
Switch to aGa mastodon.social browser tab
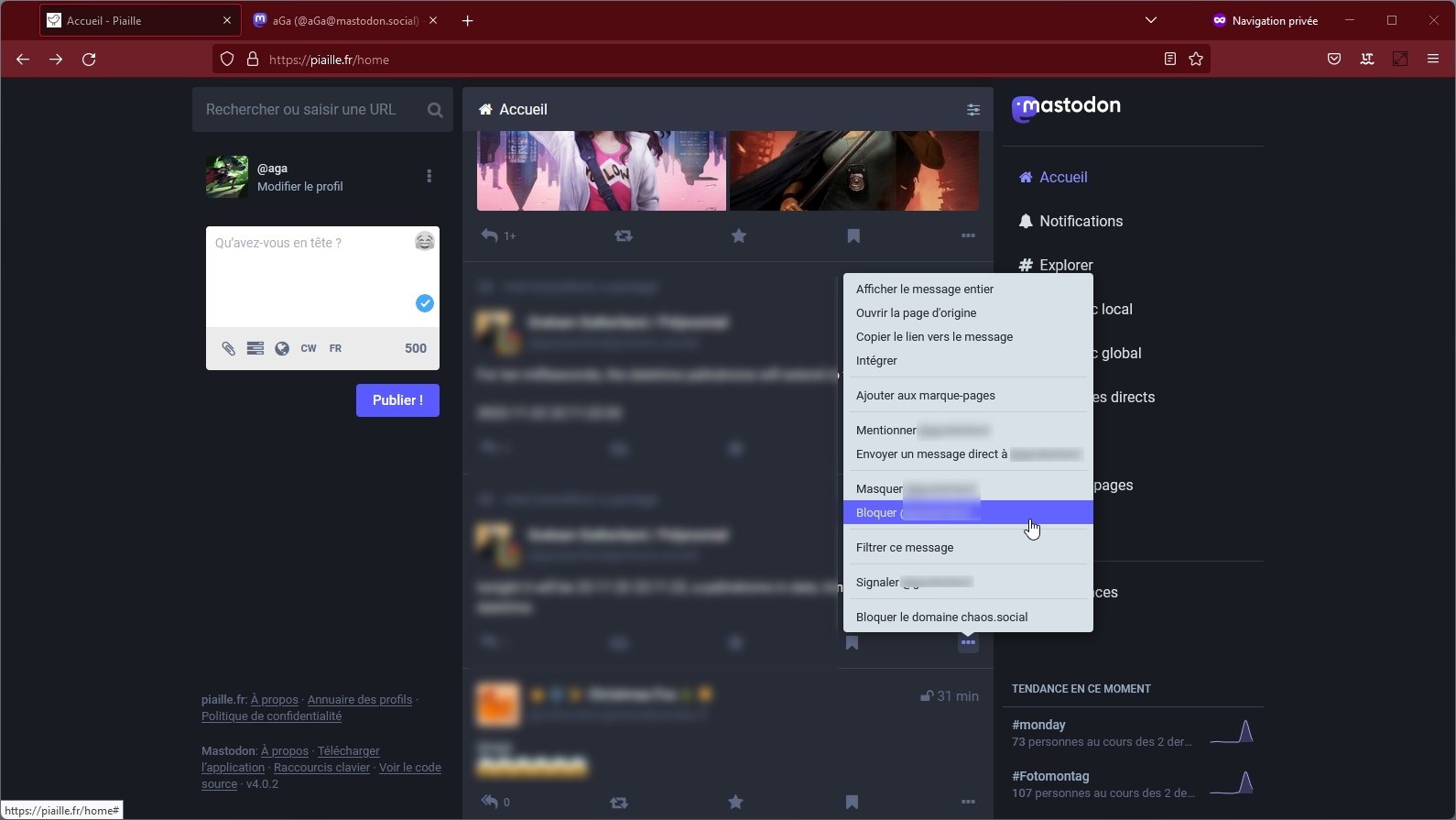coord(344,20)
